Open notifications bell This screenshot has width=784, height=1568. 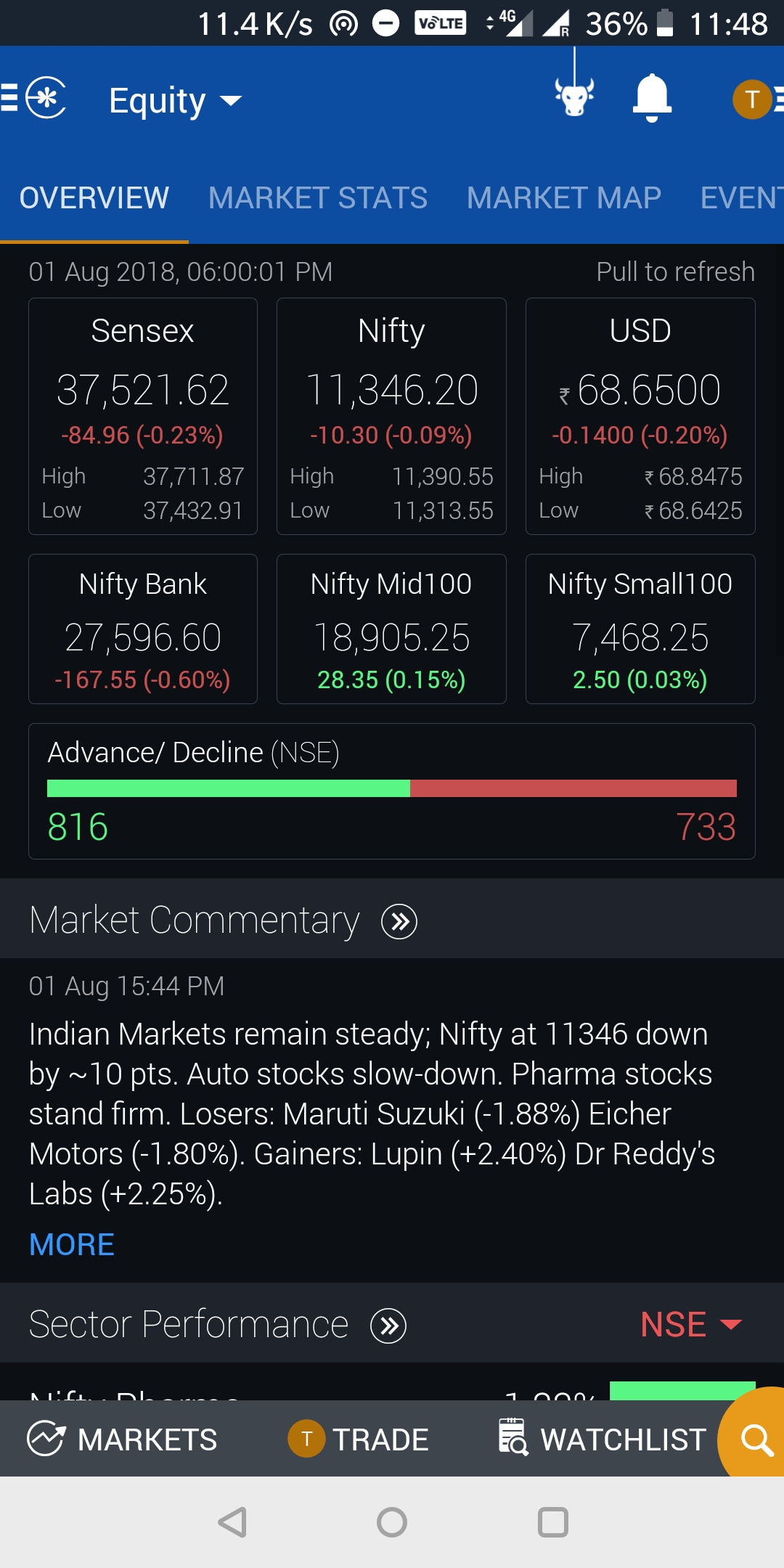[x=652, y=97]
